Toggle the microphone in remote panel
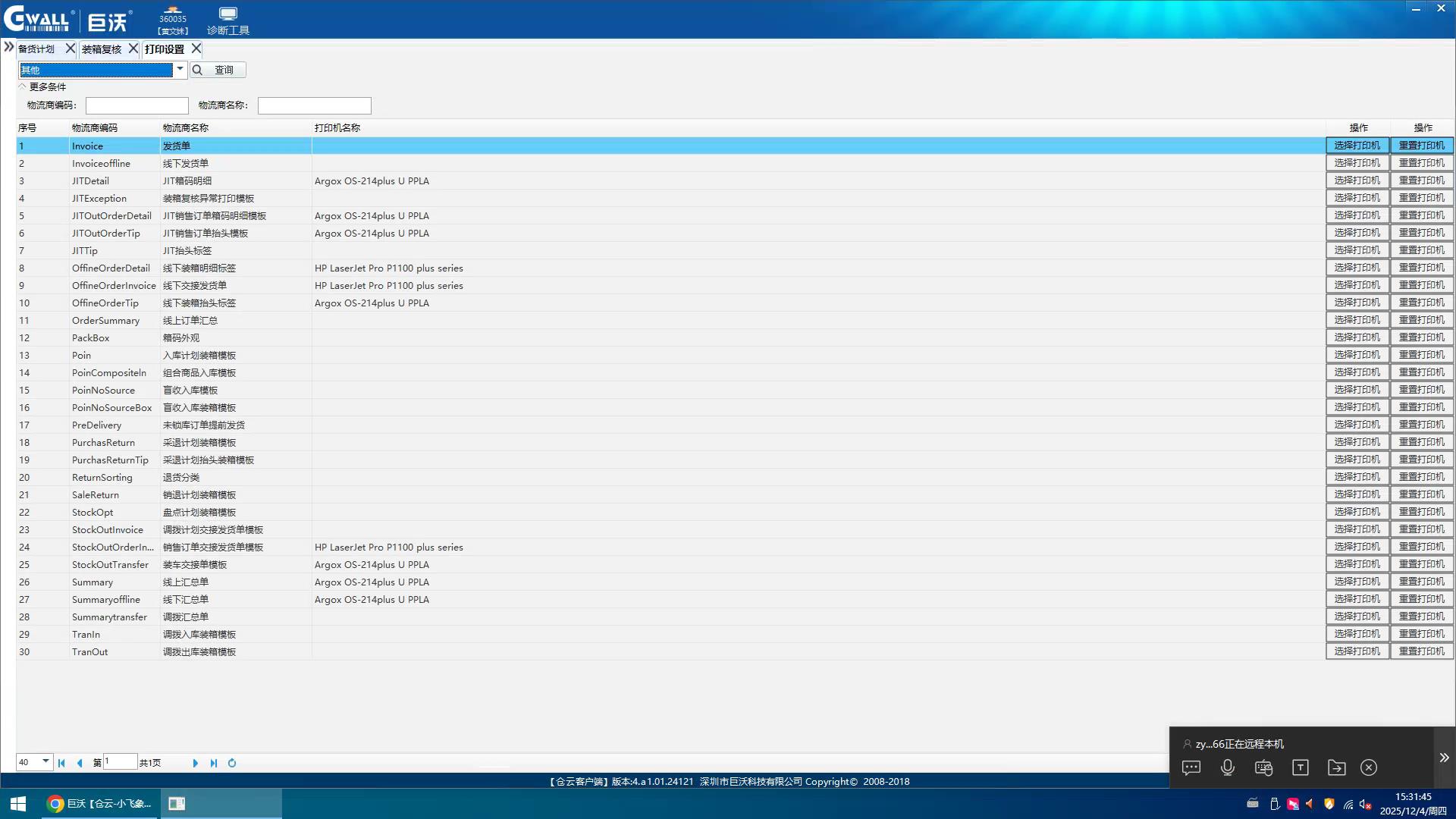This screenshot has height=819, width=1456. [1228, 767]
